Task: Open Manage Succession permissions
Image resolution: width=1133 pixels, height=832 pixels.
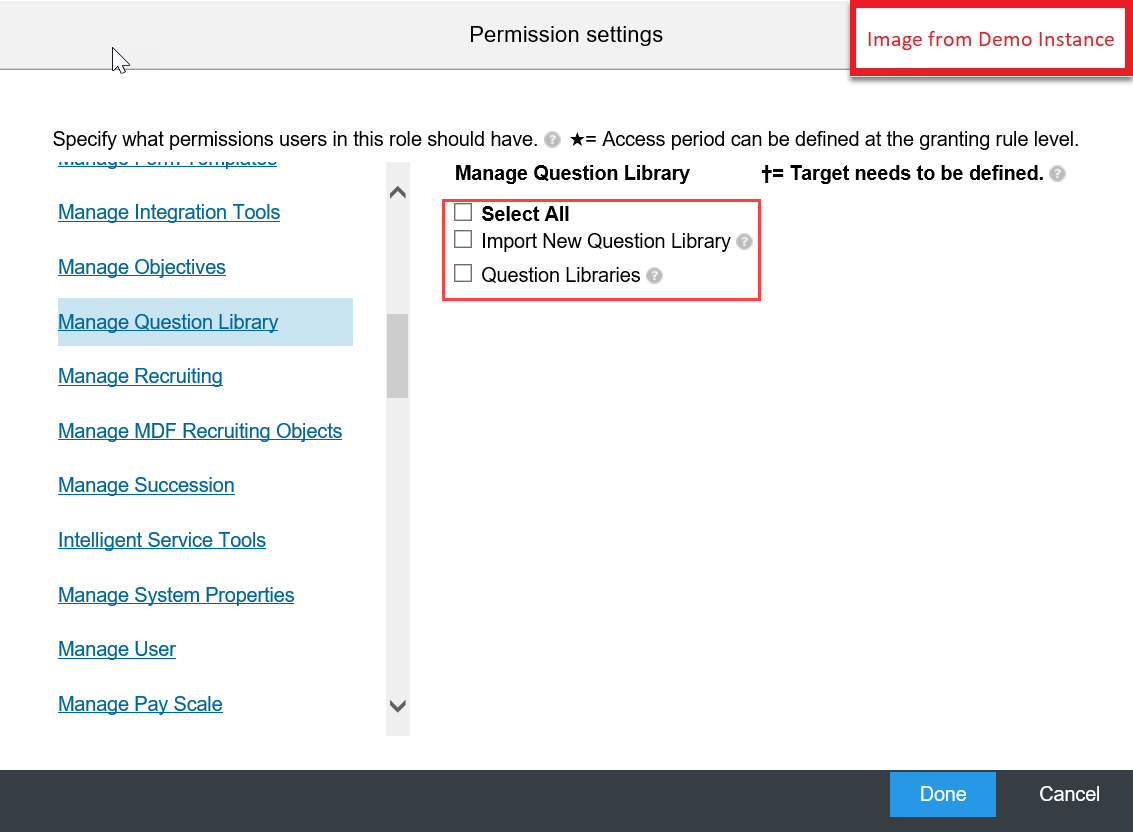Action: tap(146, 486)
